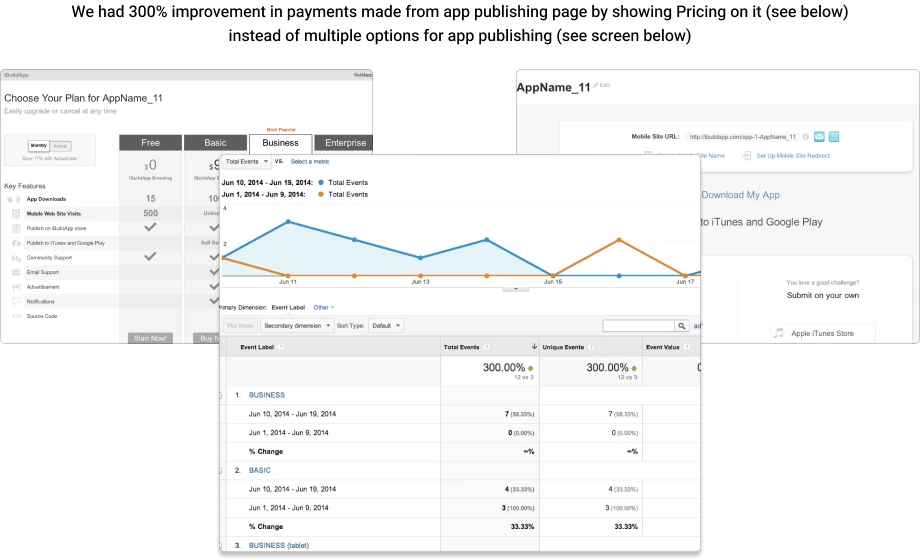This screenshot has width=920, height=560.
Task: Open the Other primary dimension dropdown
Action: click(323, 308)
